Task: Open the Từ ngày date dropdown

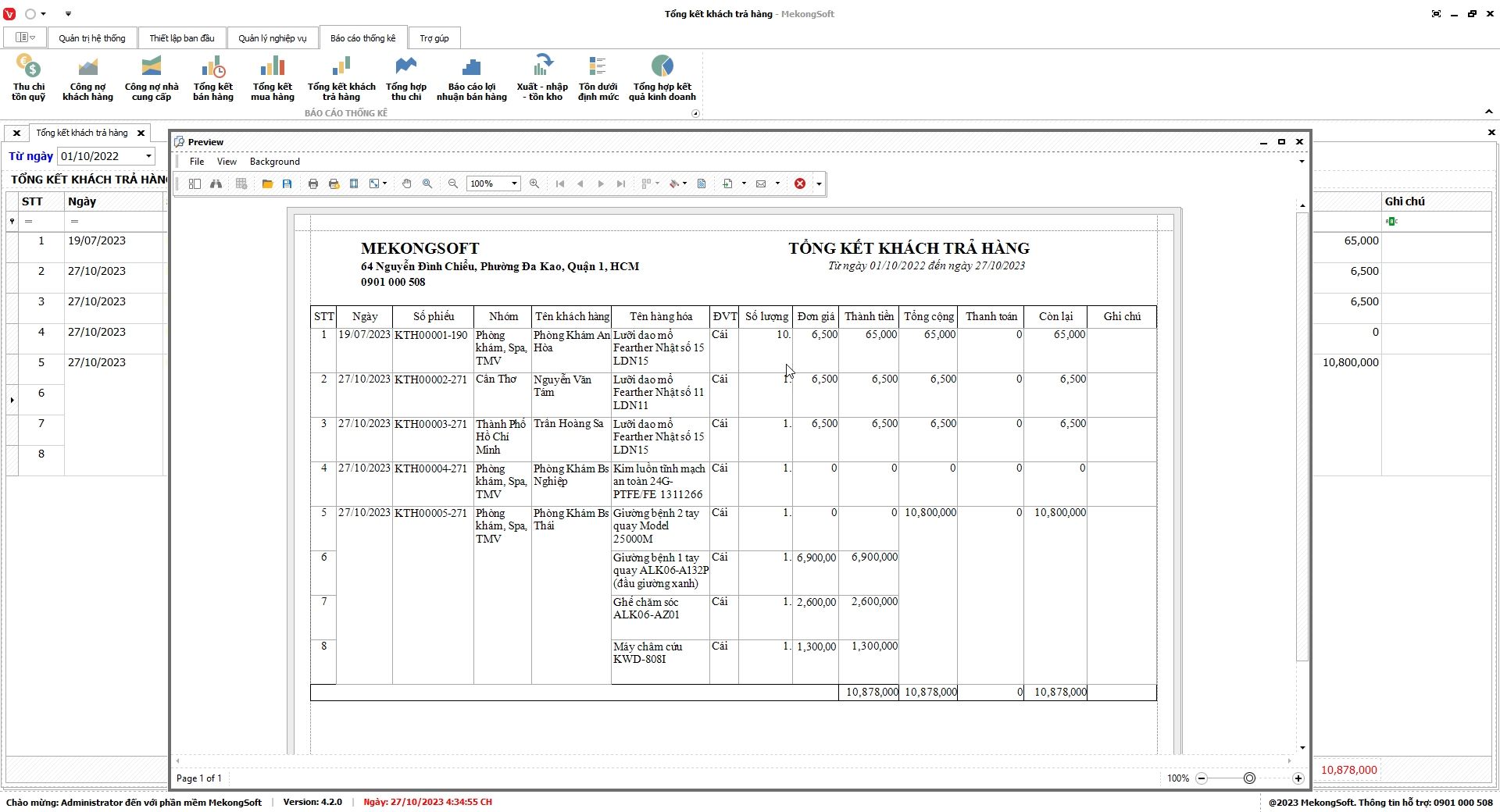Action: (x=148, y=156)
